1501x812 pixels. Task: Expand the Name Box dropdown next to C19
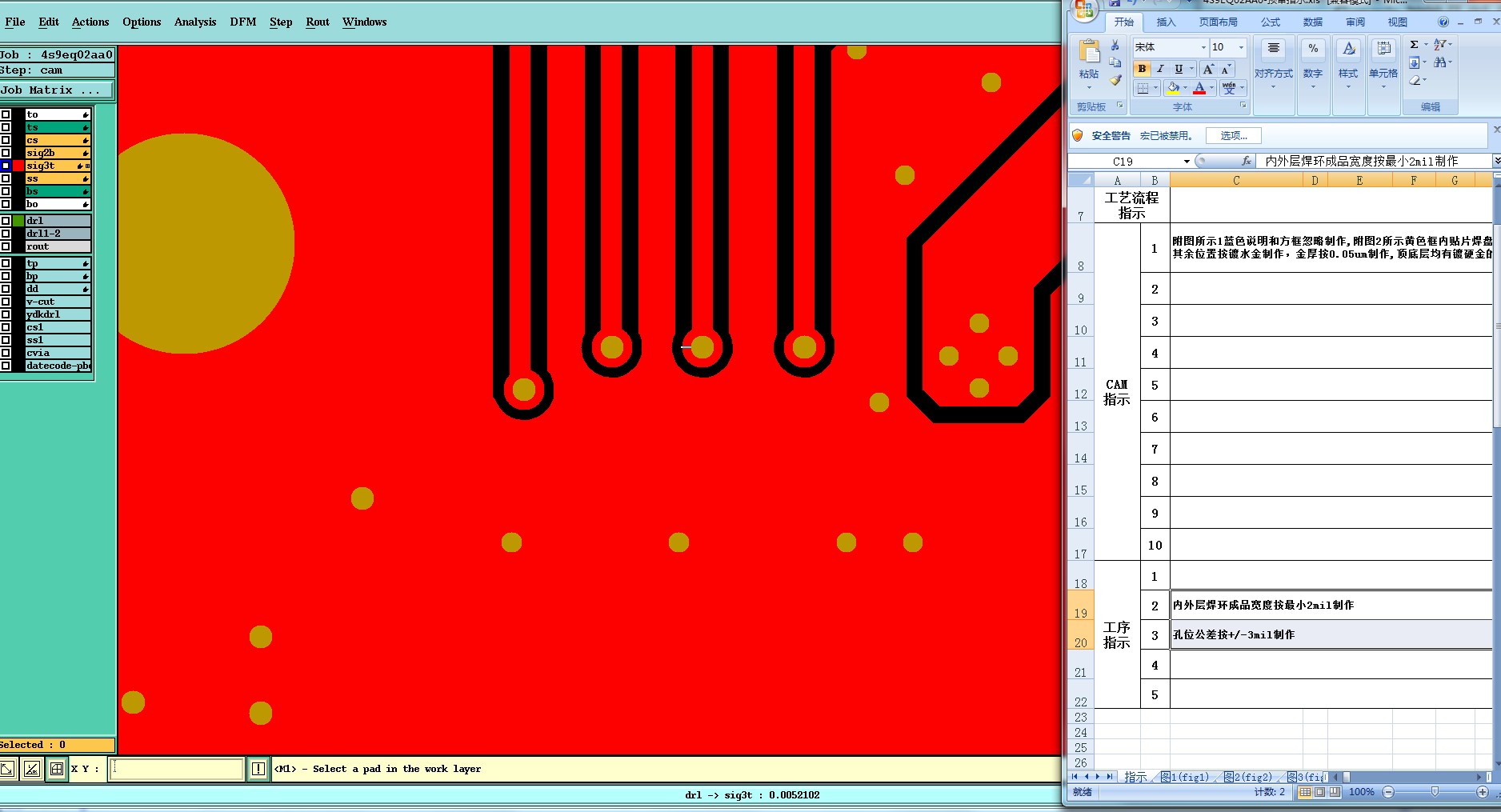point(1187,162)
